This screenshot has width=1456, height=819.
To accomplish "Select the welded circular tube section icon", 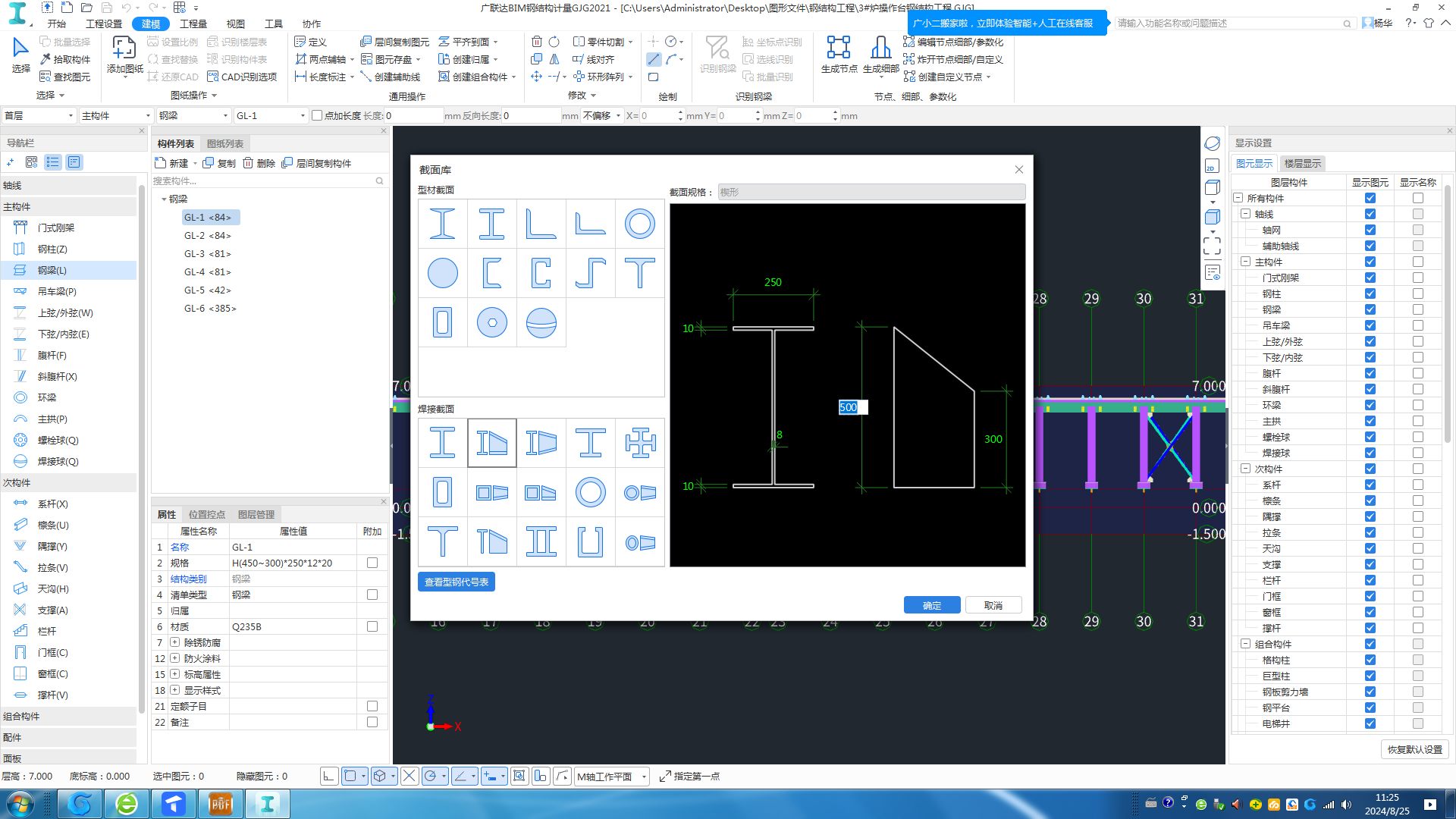I will pyautogui.click(x=591, y=492).
